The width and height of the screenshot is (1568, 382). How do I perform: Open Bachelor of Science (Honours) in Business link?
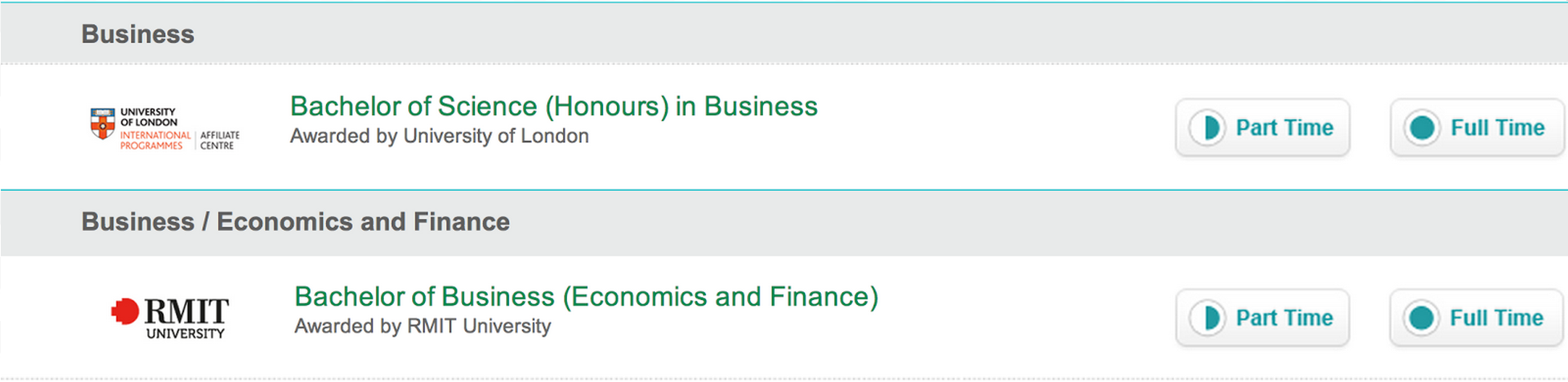pyautogui.click(x=553, y=106)
